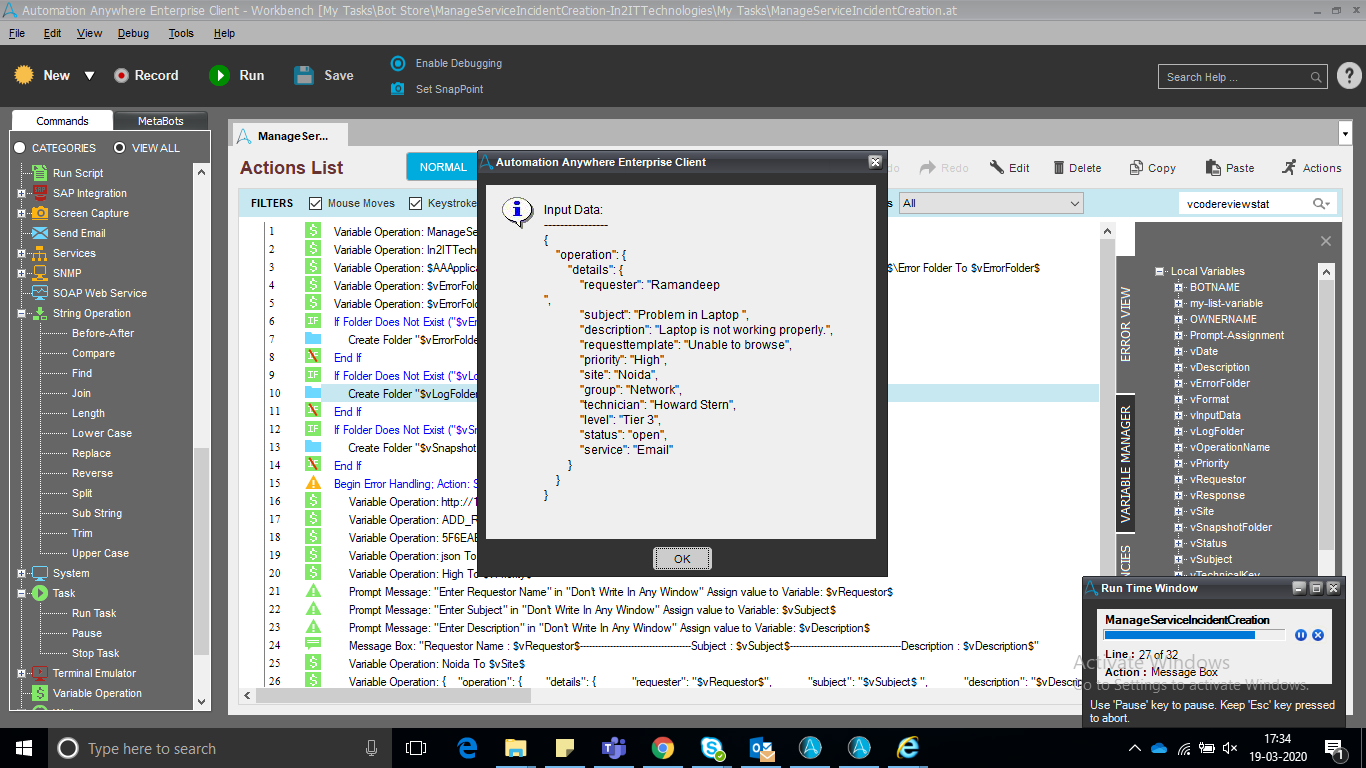Switch to the MetaBots tab
This screenshot has height=768, width=1366.
point(160,121)
